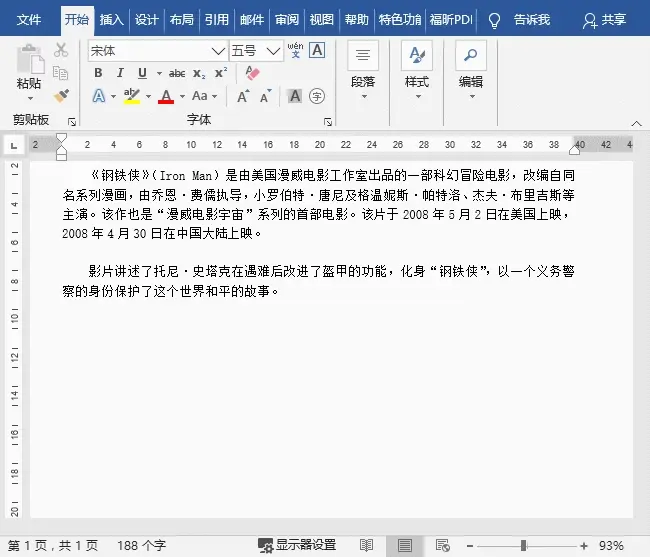The width and height of the screenshot is (650, 557).
Task: Click the 188 个字 word count
Action: click(x=141, y=545)
